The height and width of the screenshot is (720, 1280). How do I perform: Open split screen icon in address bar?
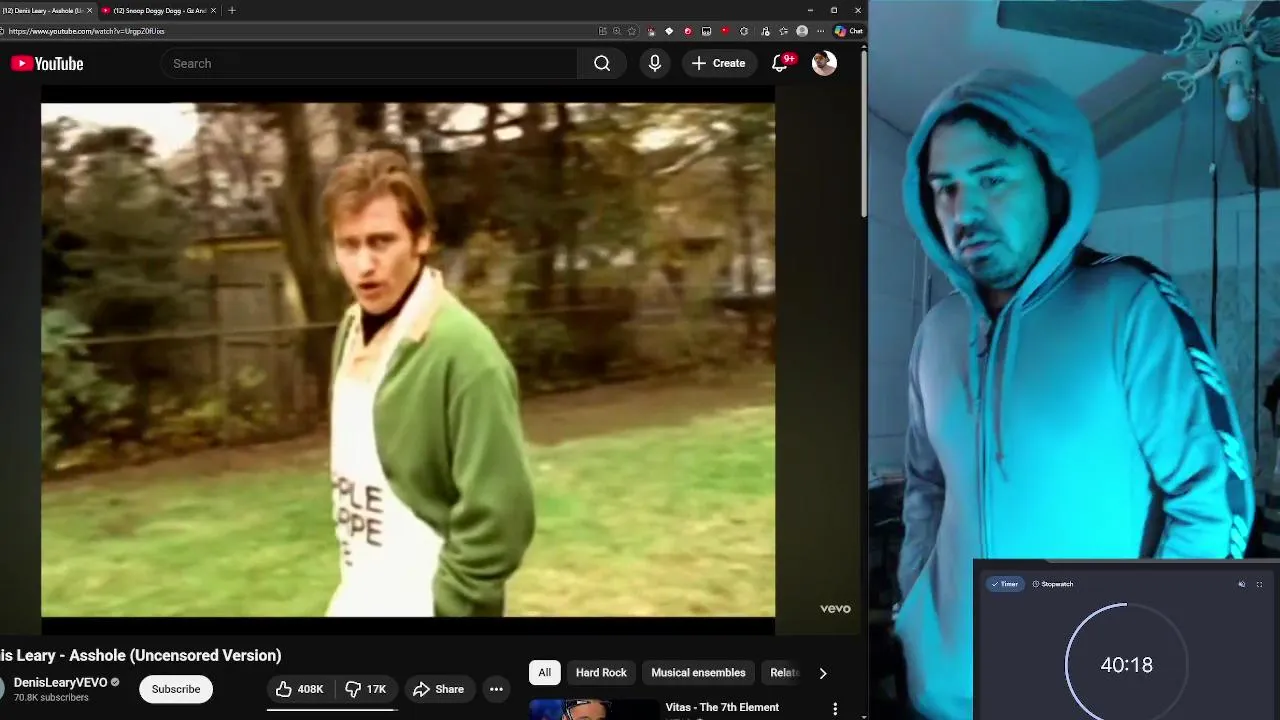click(603, 31)
